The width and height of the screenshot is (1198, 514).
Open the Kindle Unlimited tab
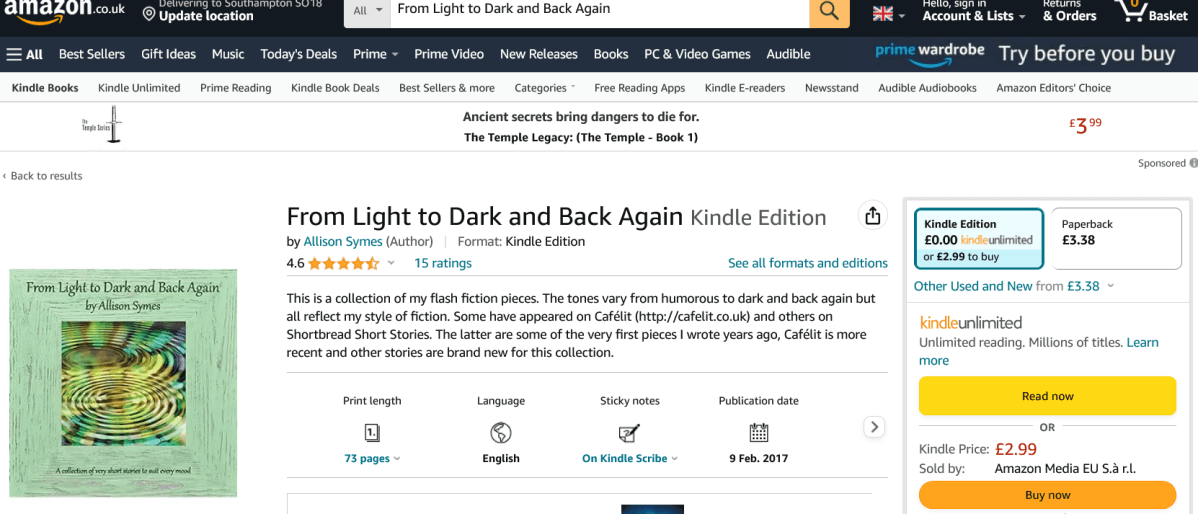[x=139, y=88]
